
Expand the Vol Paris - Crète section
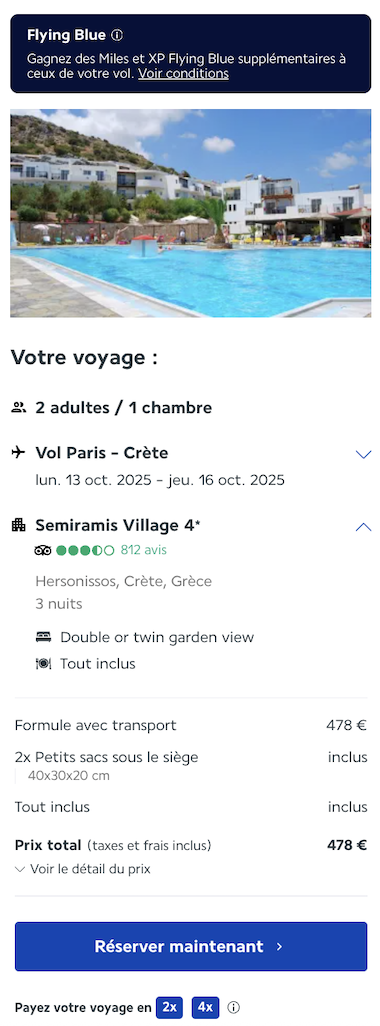[x=363, y=453]
